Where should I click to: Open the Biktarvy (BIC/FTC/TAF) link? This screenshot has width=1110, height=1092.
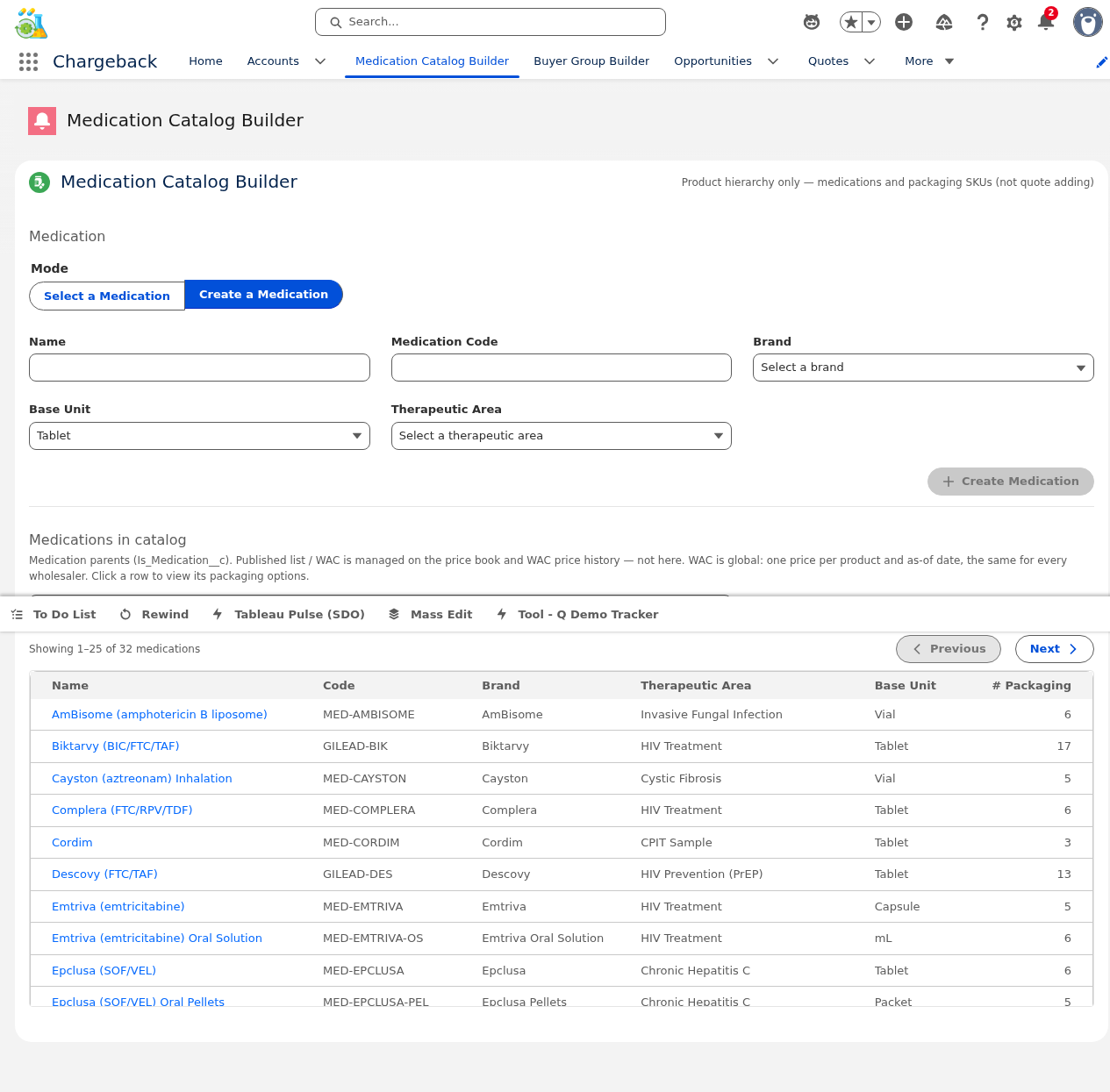coord(115,746)
